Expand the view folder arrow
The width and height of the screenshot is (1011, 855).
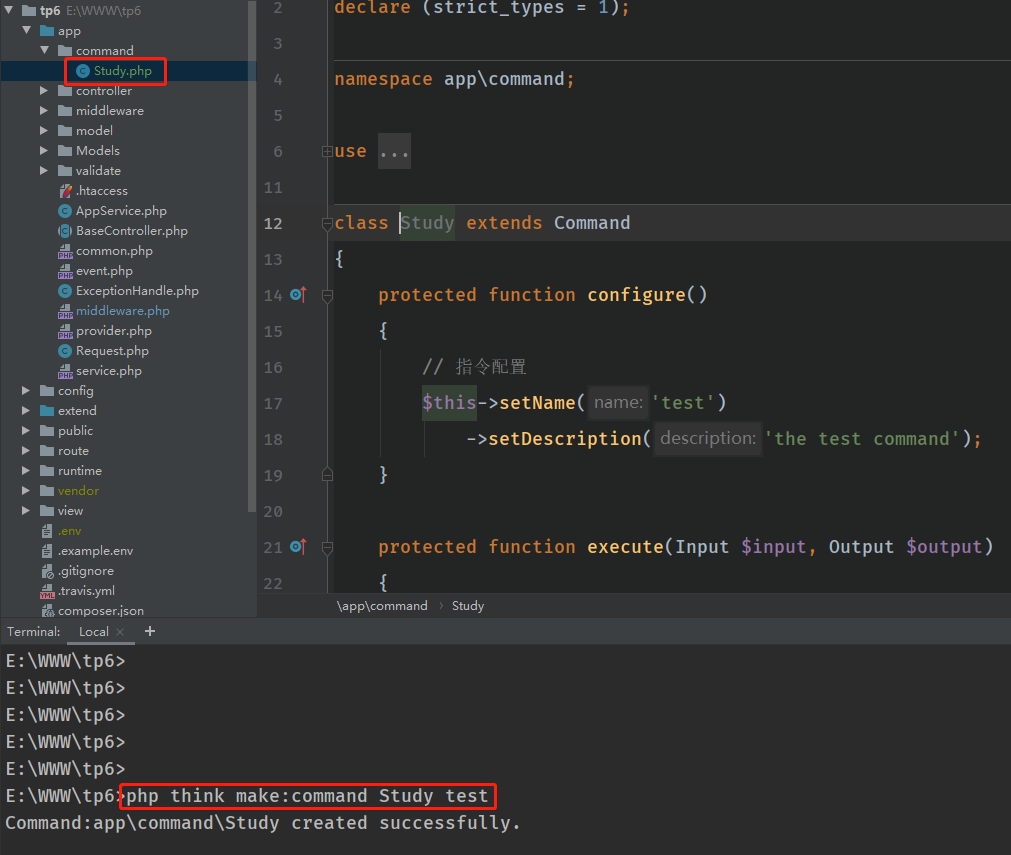point(26,511)
